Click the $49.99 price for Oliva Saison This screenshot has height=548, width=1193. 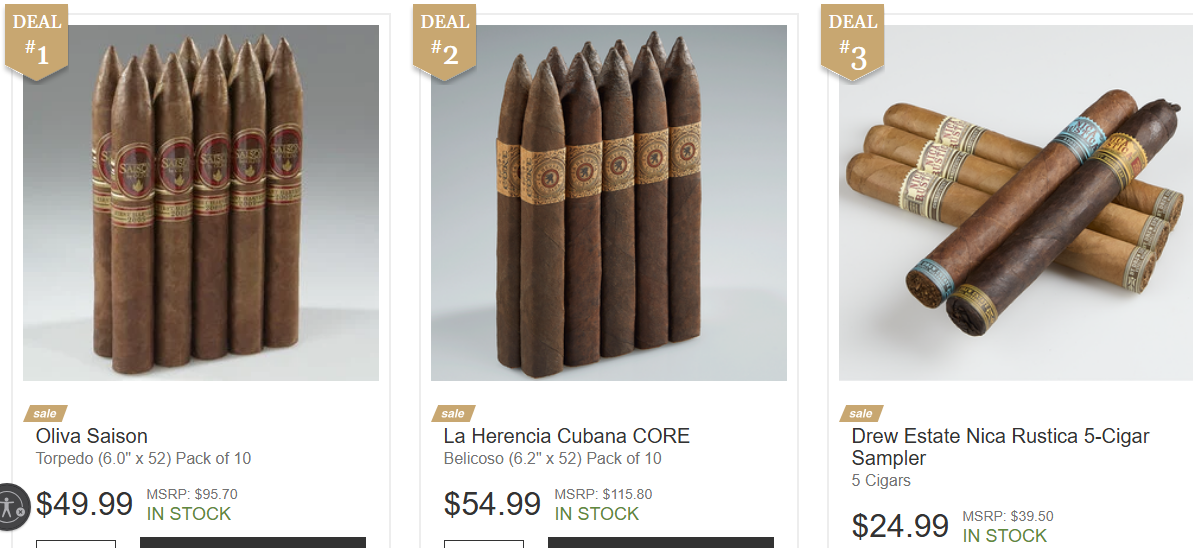(84, 504)
